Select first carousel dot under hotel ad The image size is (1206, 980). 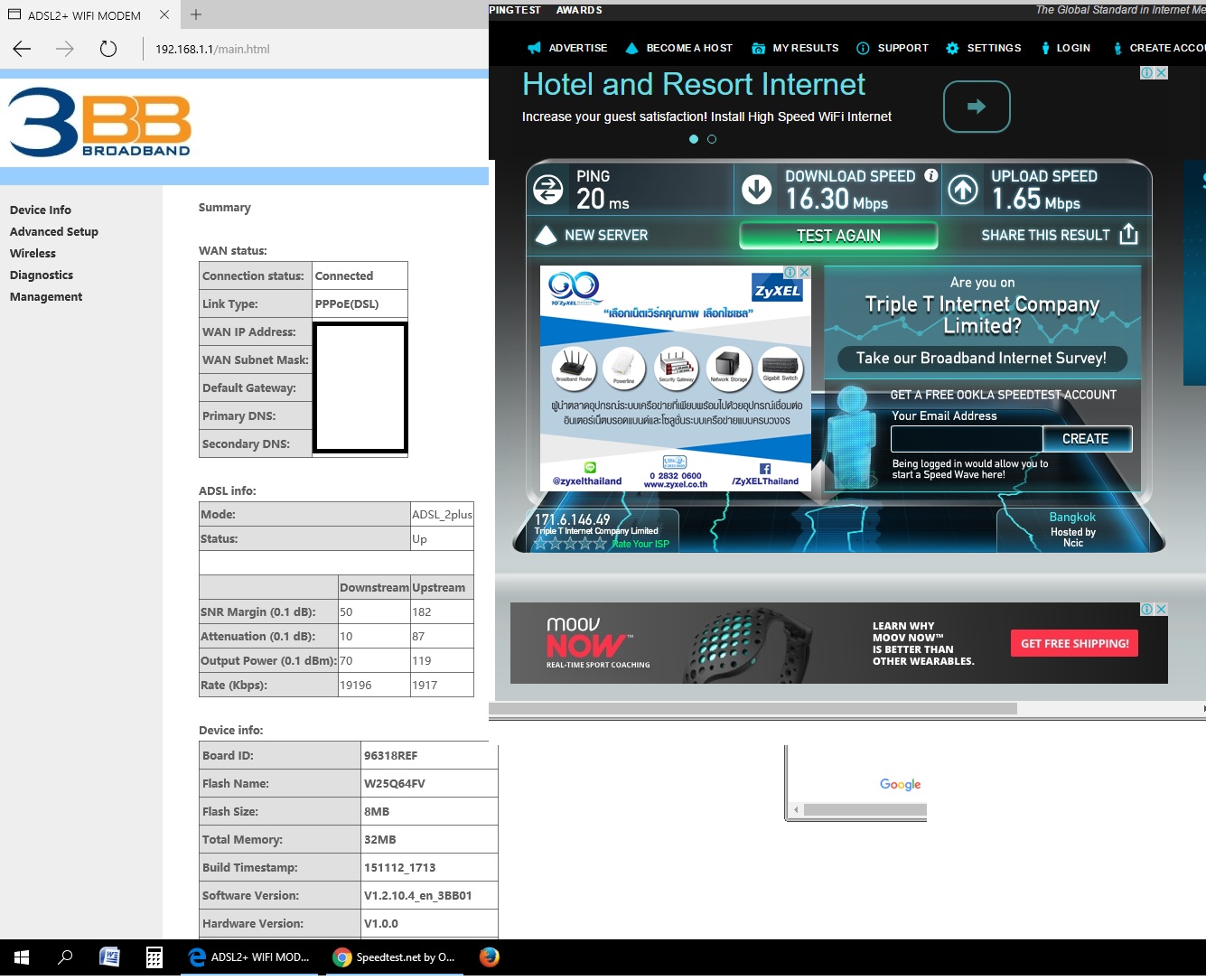click(x=694, y=139)
